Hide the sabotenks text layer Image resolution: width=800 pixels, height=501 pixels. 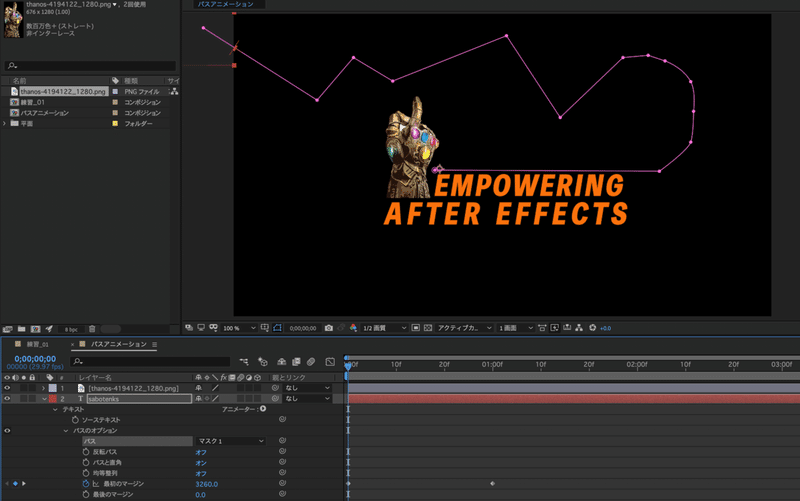tap(7, 398)
